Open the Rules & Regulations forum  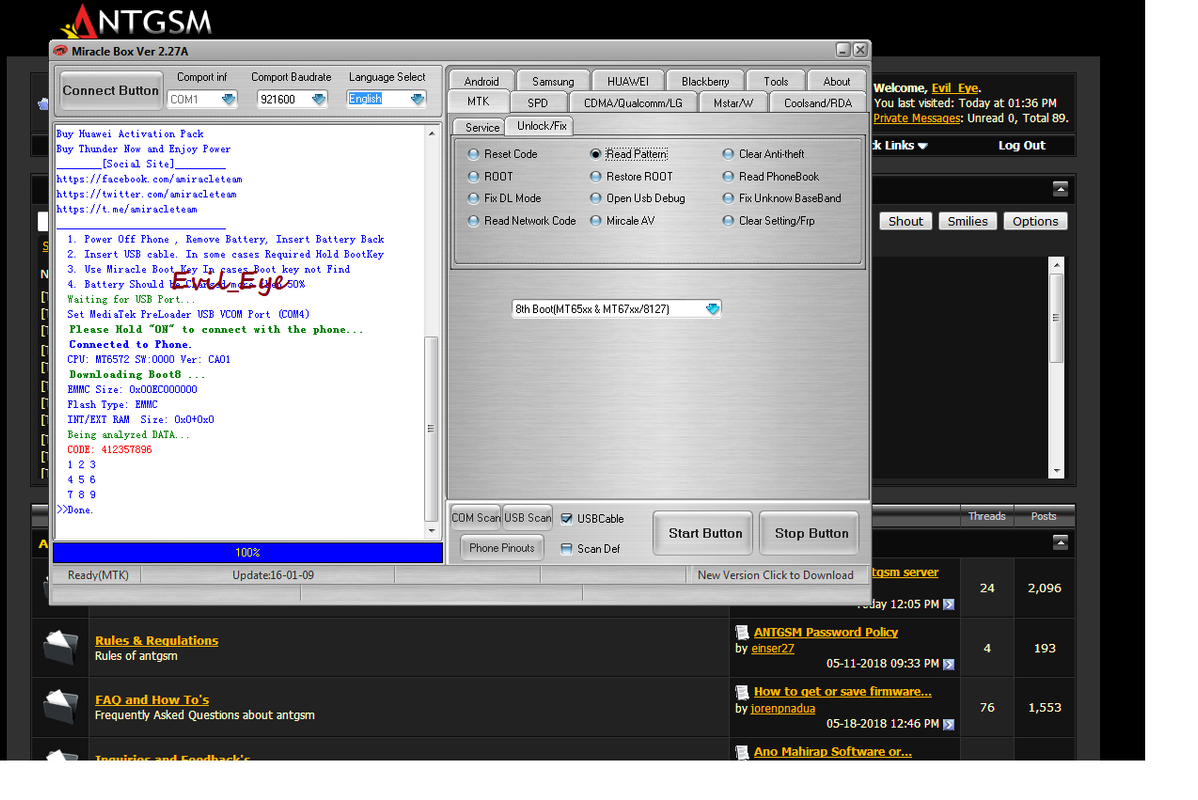tap(157, 640)
